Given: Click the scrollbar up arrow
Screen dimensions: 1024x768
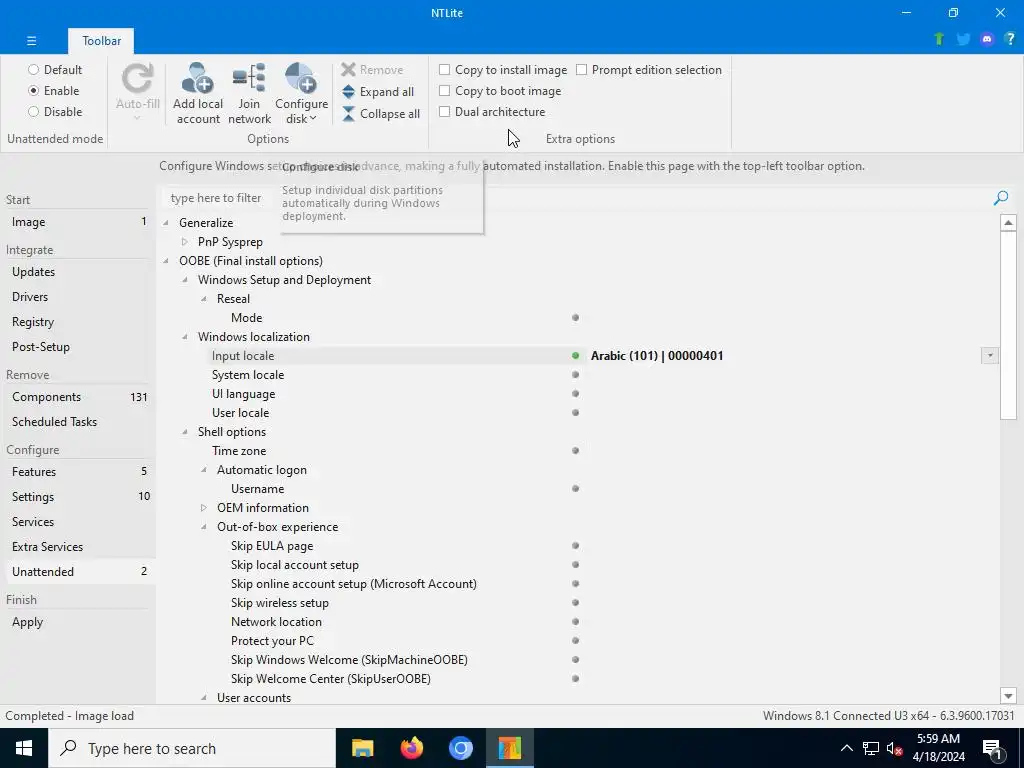Looking at the screenshot, I should click(1008, 223).
